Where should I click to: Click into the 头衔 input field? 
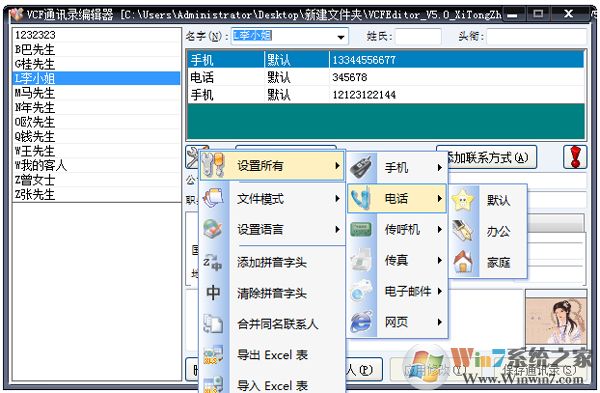tap(536, 37)
